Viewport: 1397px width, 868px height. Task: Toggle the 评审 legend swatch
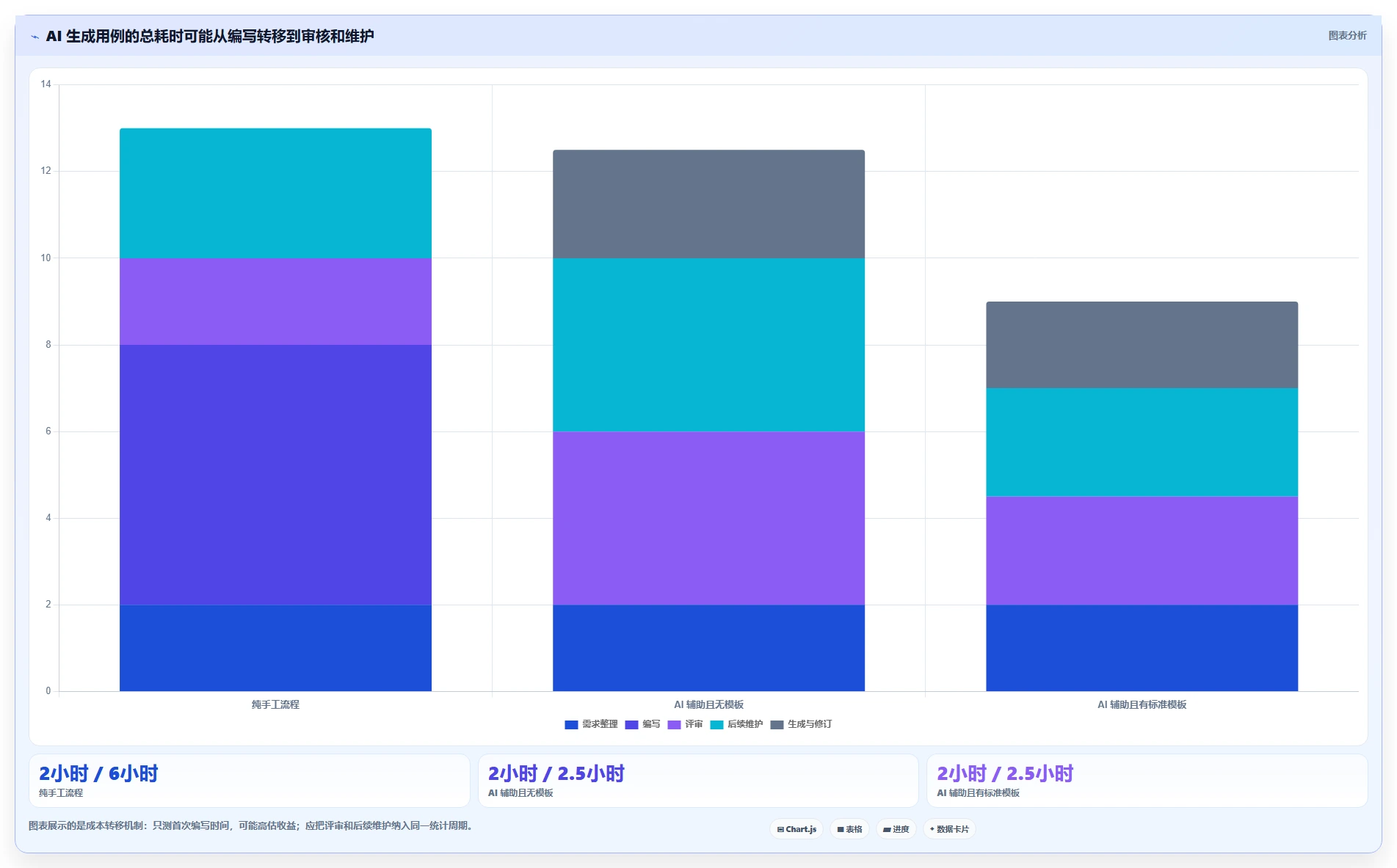click(x=674, y=724)
